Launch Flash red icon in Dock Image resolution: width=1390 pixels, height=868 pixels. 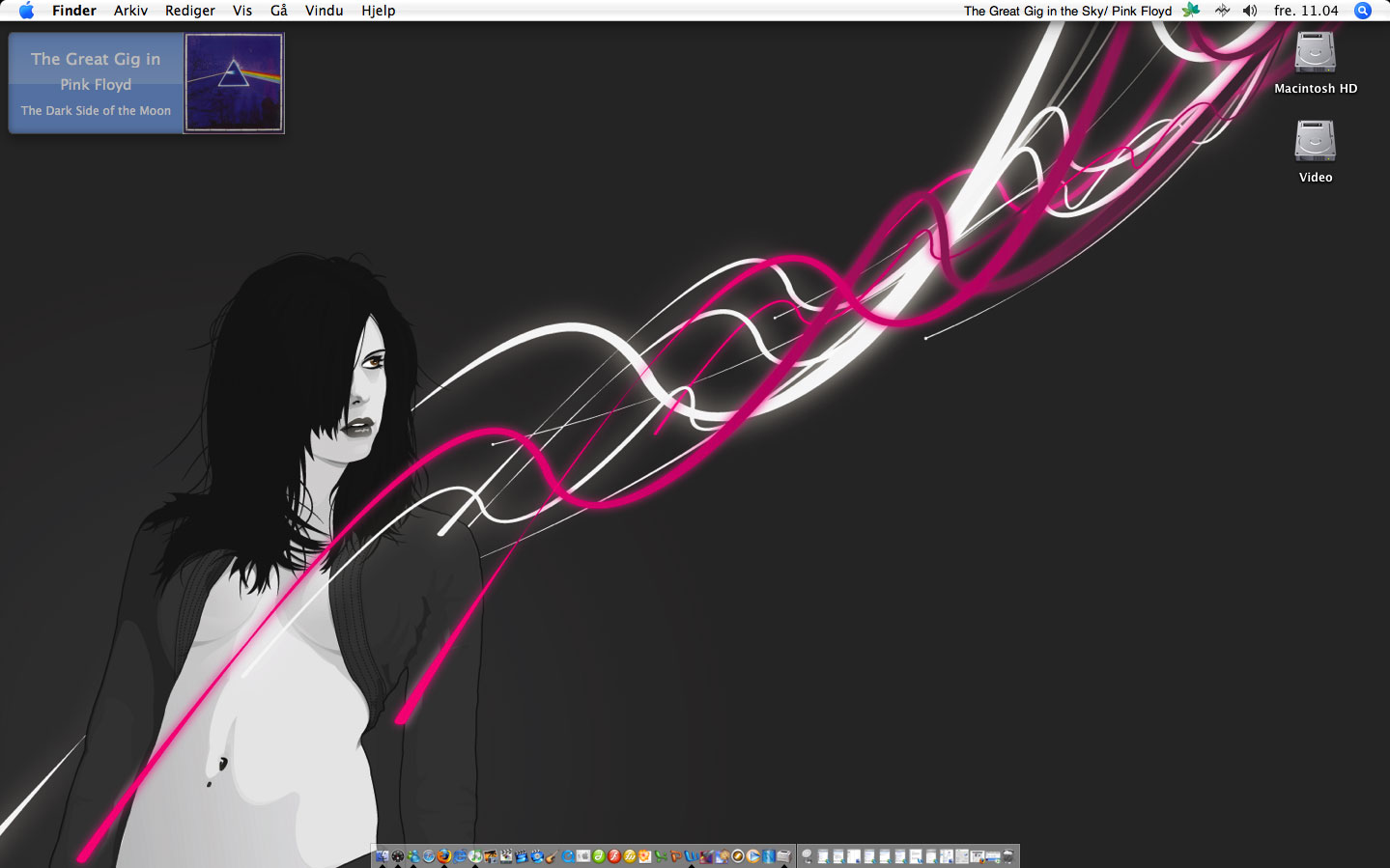614,855
